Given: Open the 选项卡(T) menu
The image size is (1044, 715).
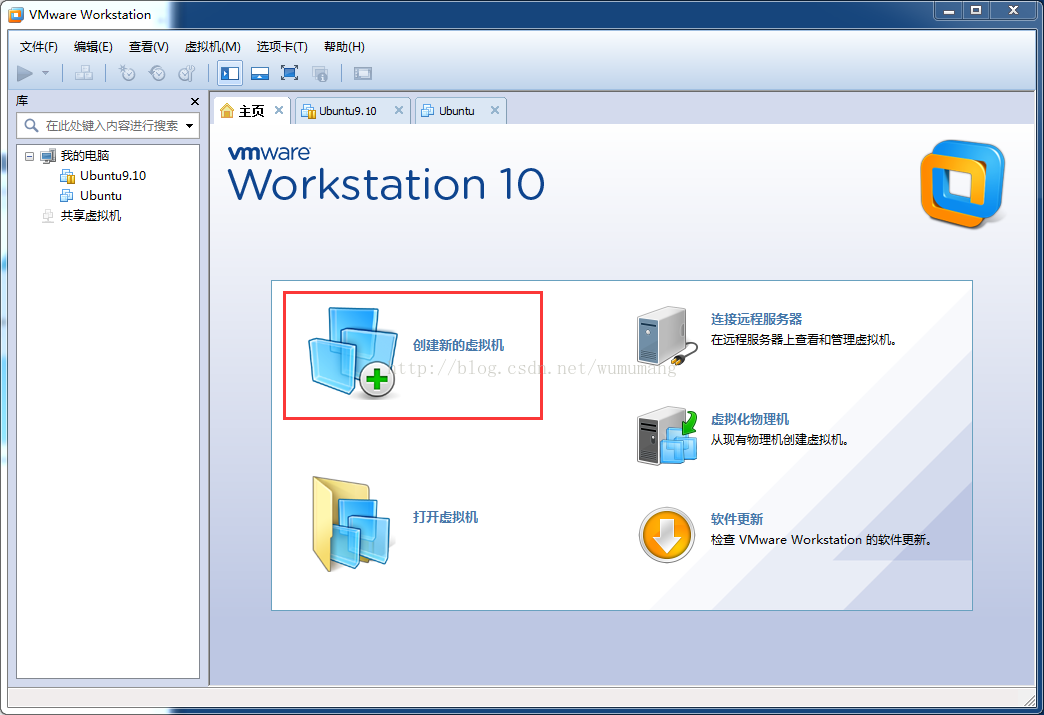Looking at the screenshot, I should (282, 47).
